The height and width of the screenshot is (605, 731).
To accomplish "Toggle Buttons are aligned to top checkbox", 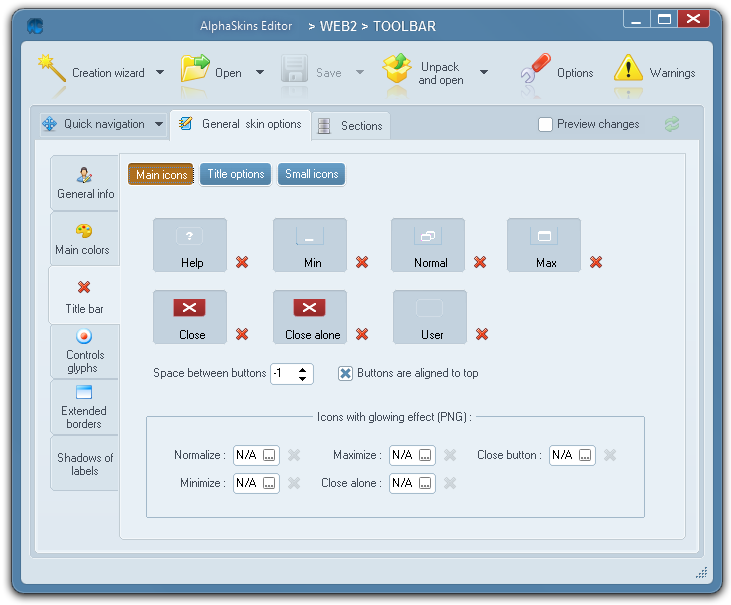I will [345, 373].
